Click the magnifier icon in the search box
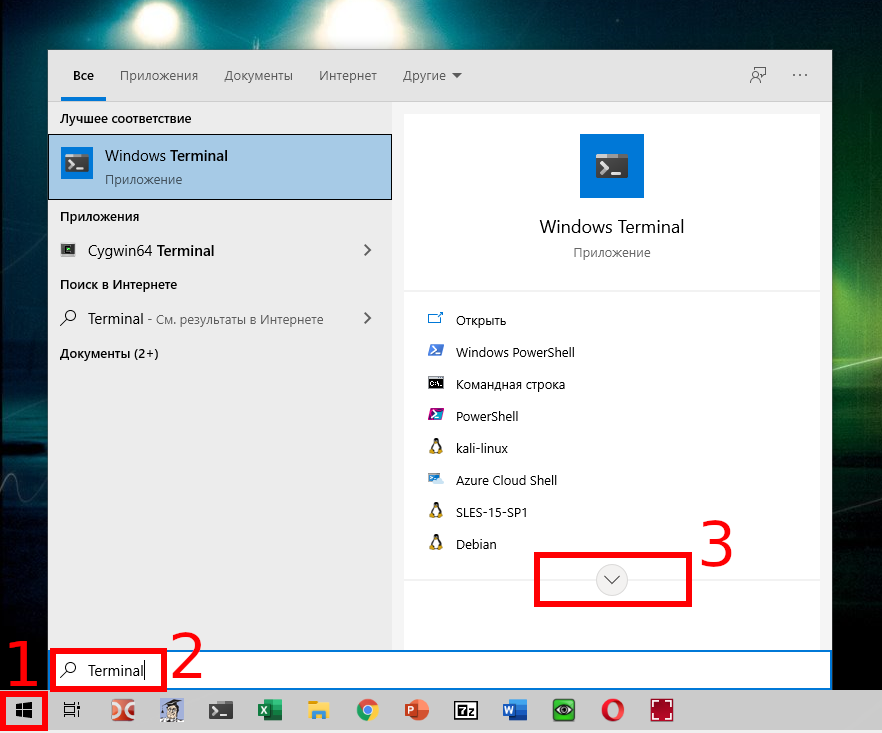This screenshot has width=882, height=733. point(69,669)
